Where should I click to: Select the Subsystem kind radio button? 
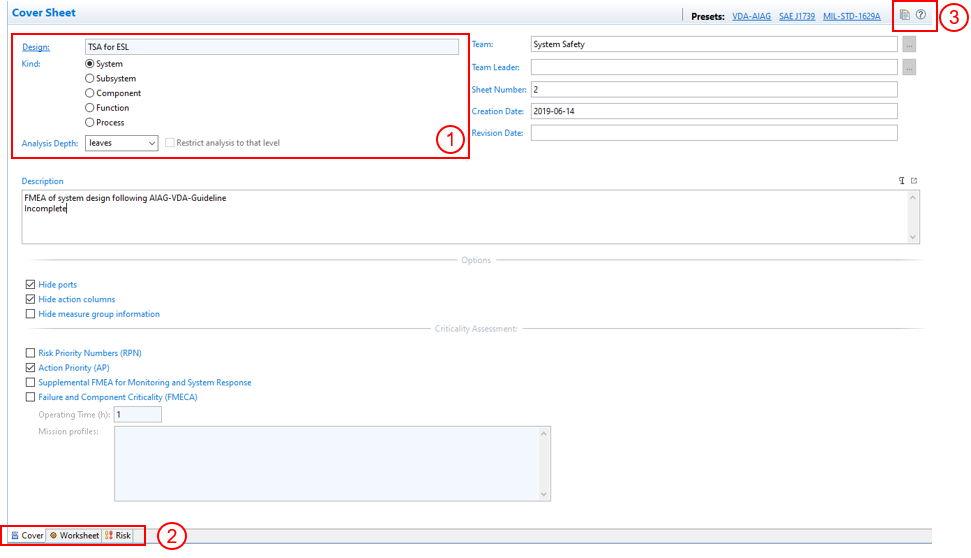[x=90, y=79]
